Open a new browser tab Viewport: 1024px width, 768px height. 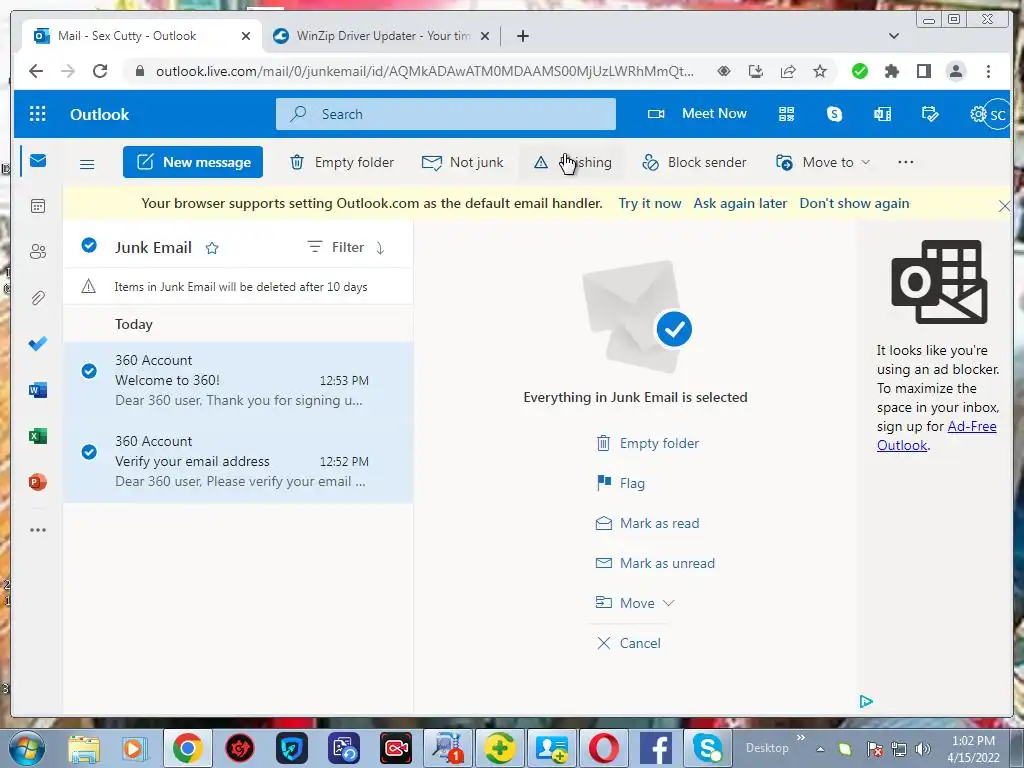coord(522,36)
